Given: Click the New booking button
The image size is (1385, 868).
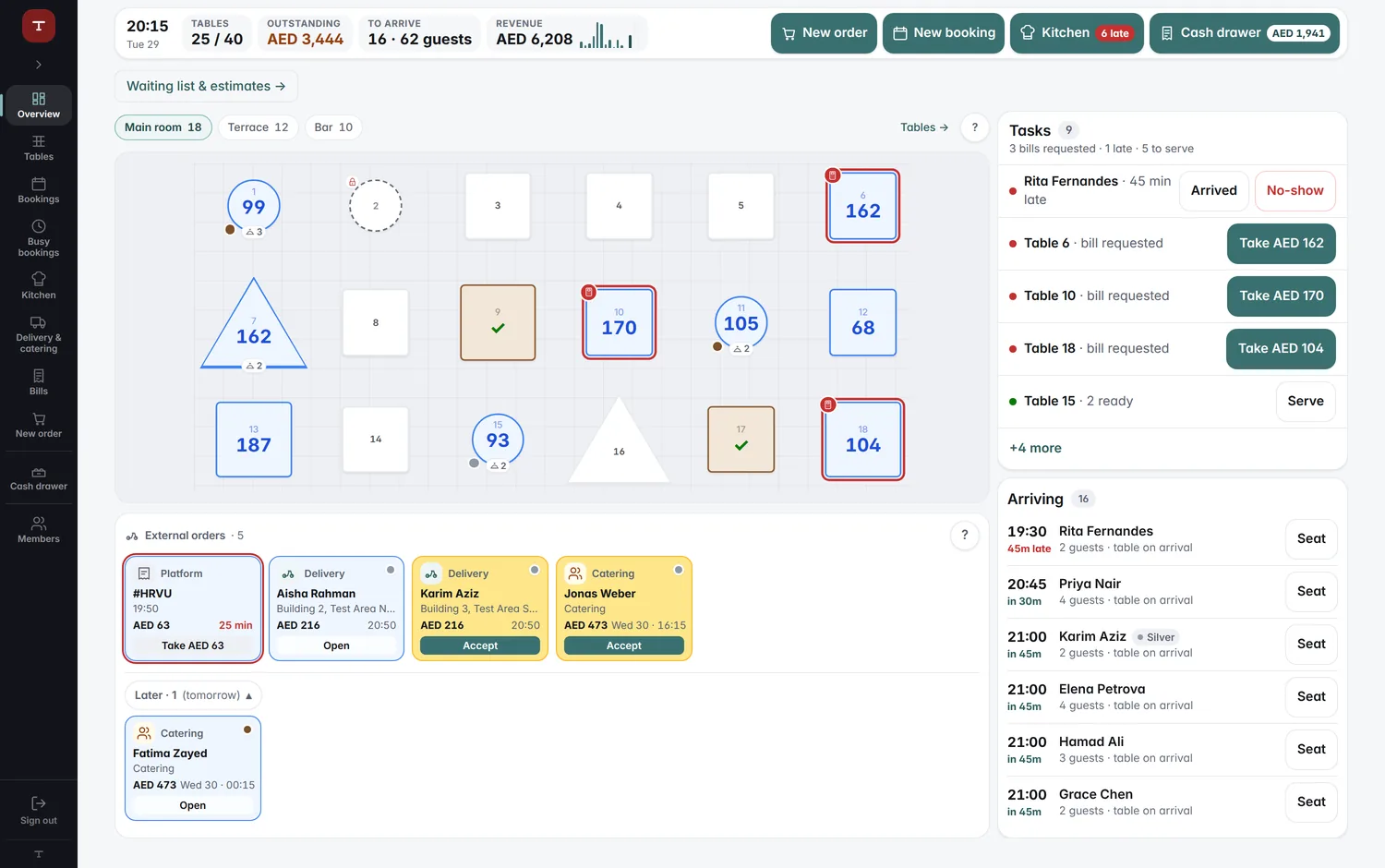Looking at the screenshot, I should pos(944,33).
